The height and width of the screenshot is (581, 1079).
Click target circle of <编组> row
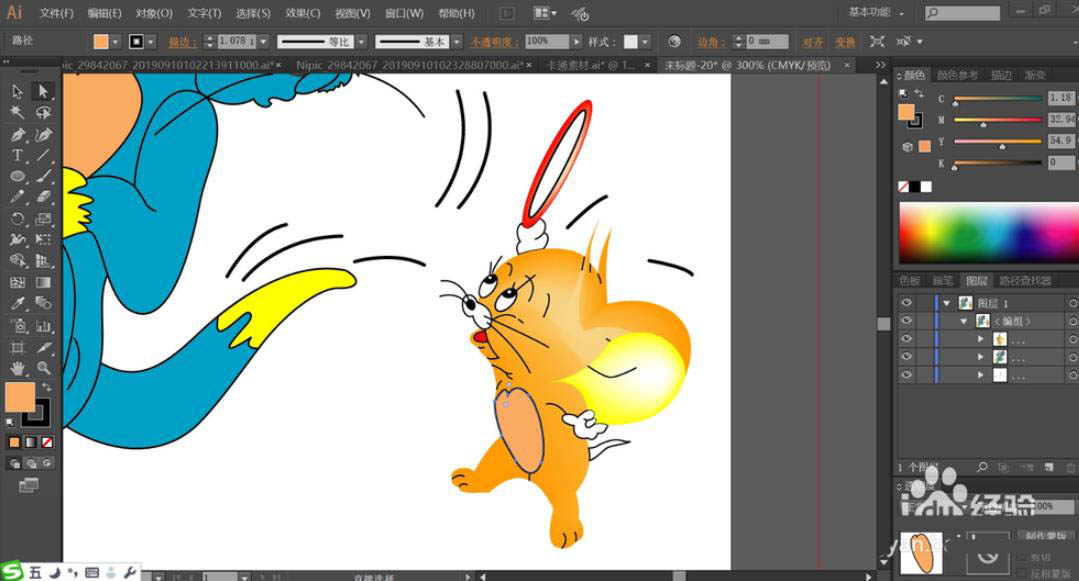pos(1072,321)
